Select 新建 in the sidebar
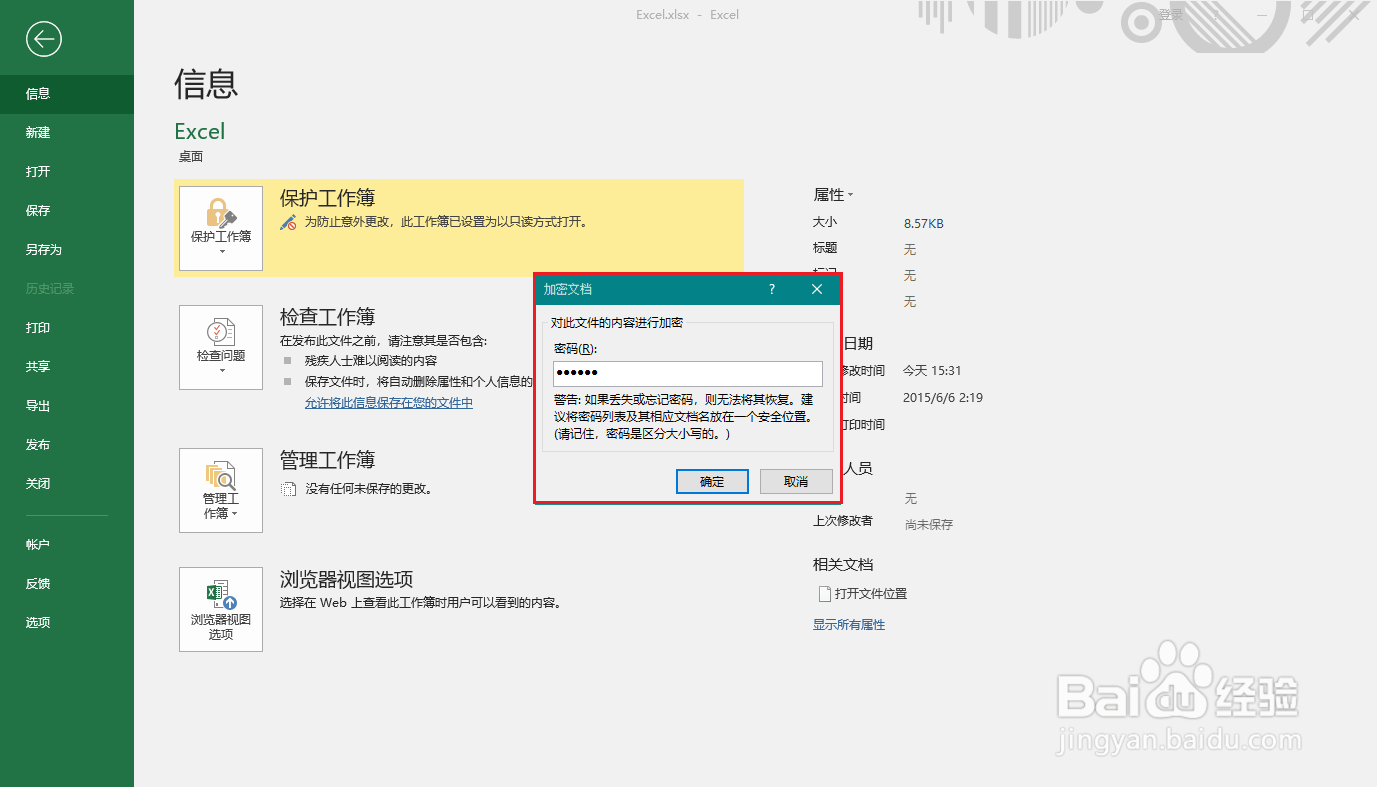Image resolution: width=1377 pixels, height=787 pixels. coord(67,133)
